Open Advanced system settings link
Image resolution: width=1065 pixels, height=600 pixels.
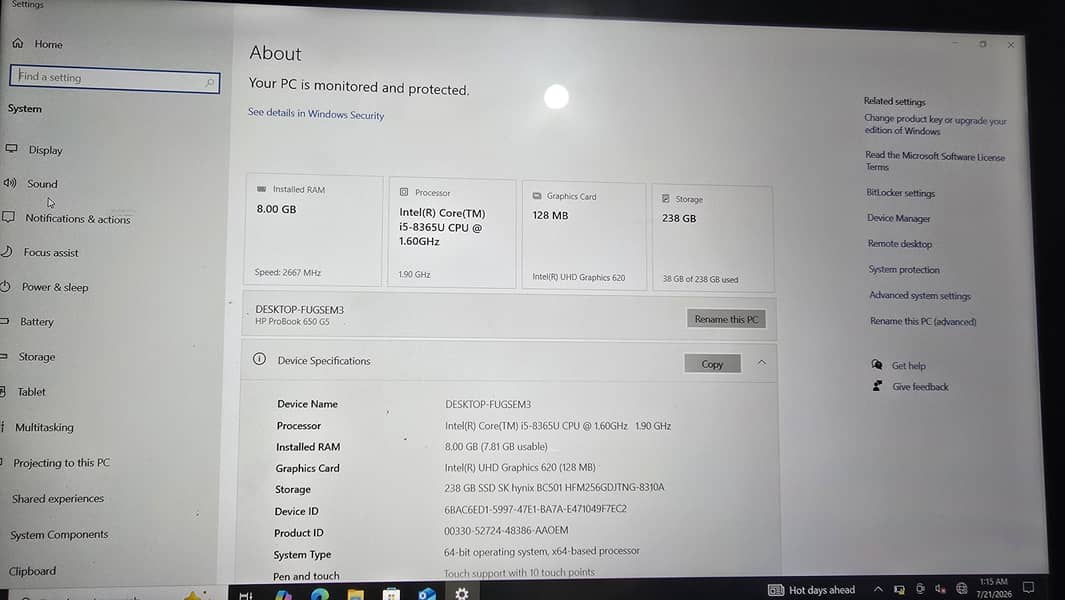pyautogui.click(x=920, y=295)
